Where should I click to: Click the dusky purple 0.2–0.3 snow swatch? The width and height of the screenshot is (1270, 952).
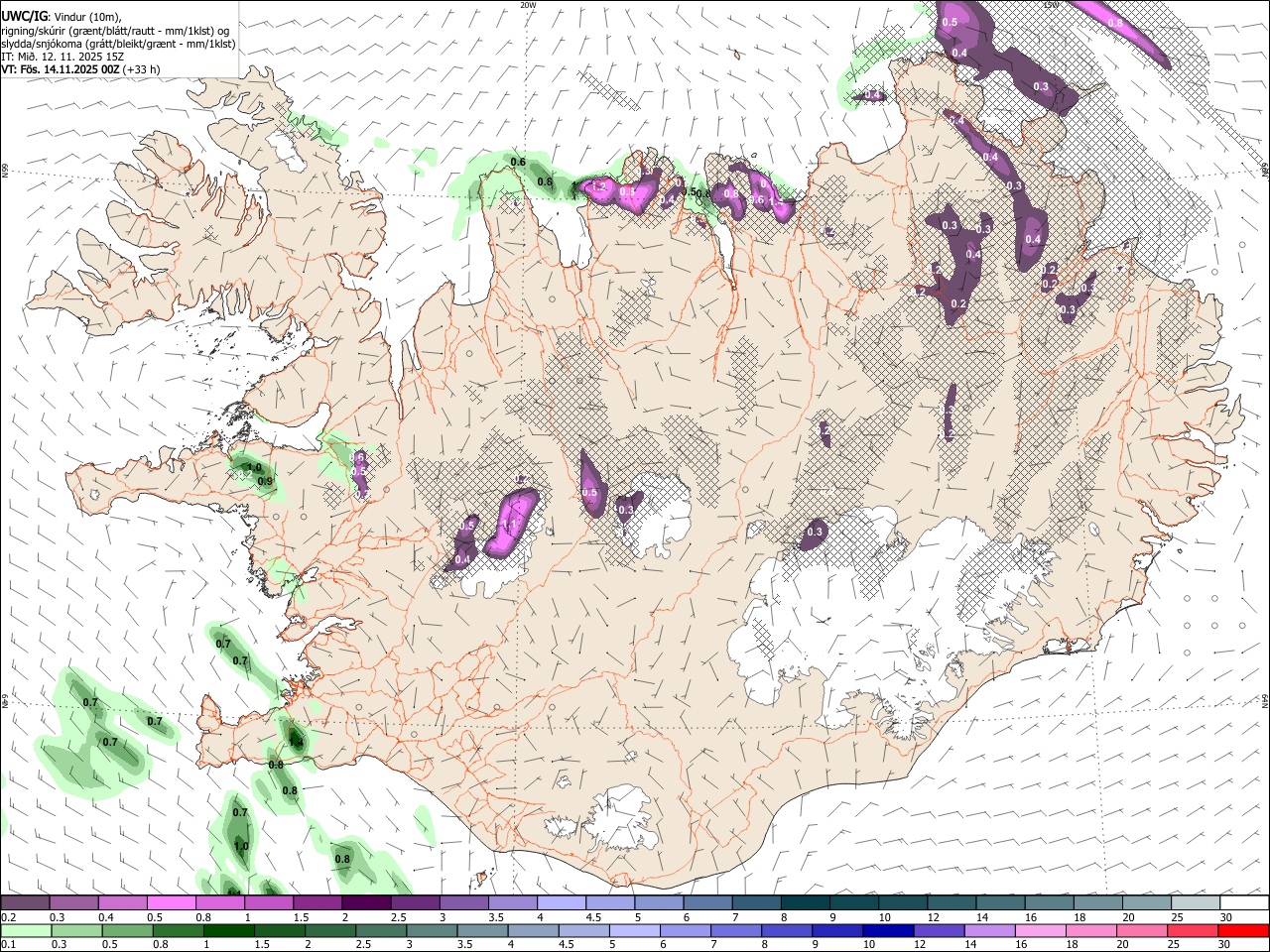25,903
